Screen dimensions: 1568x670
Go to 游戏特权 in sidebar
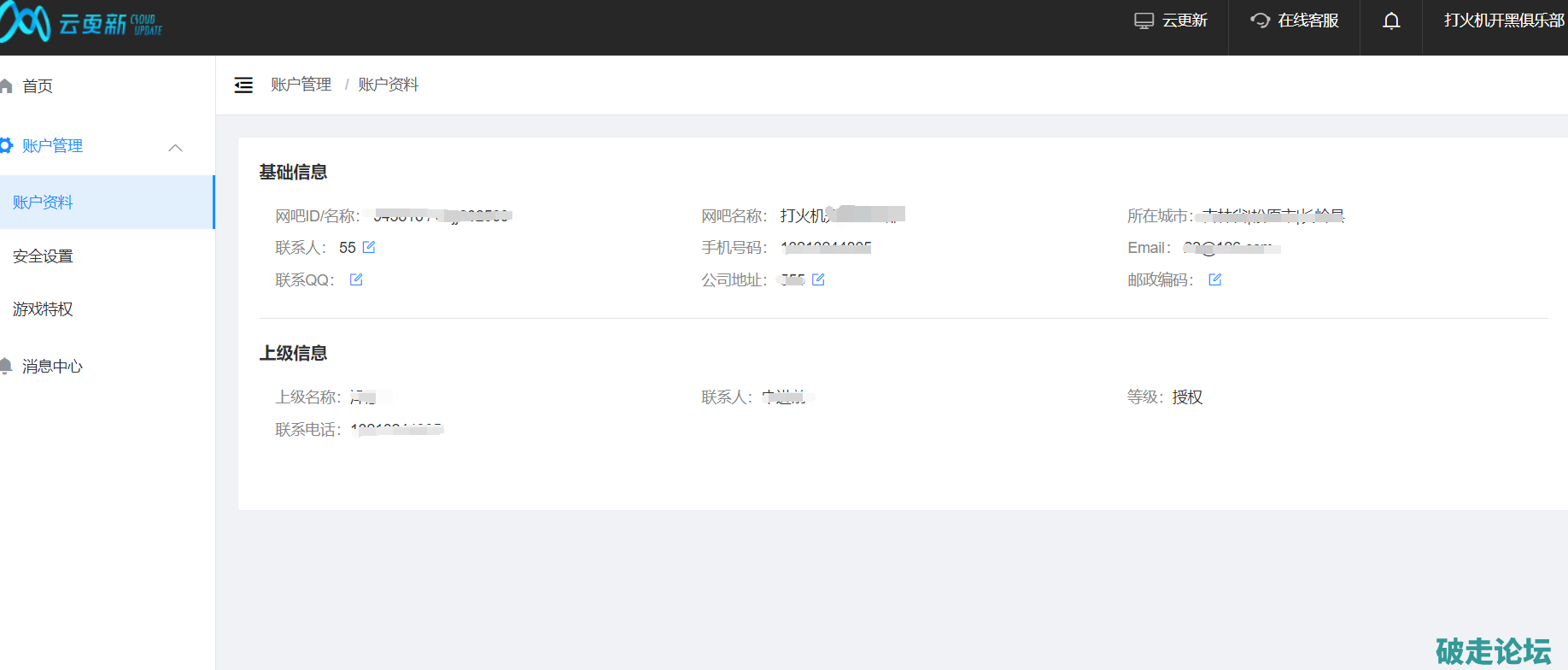pos(43,309)
